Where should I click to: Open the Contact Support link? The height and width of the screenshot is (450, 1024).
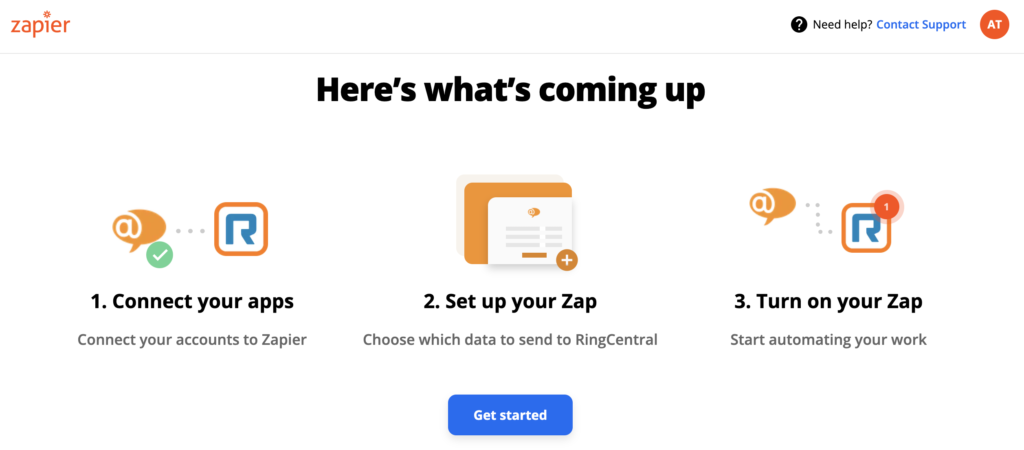pyautogui.click(x=921, y=25)
